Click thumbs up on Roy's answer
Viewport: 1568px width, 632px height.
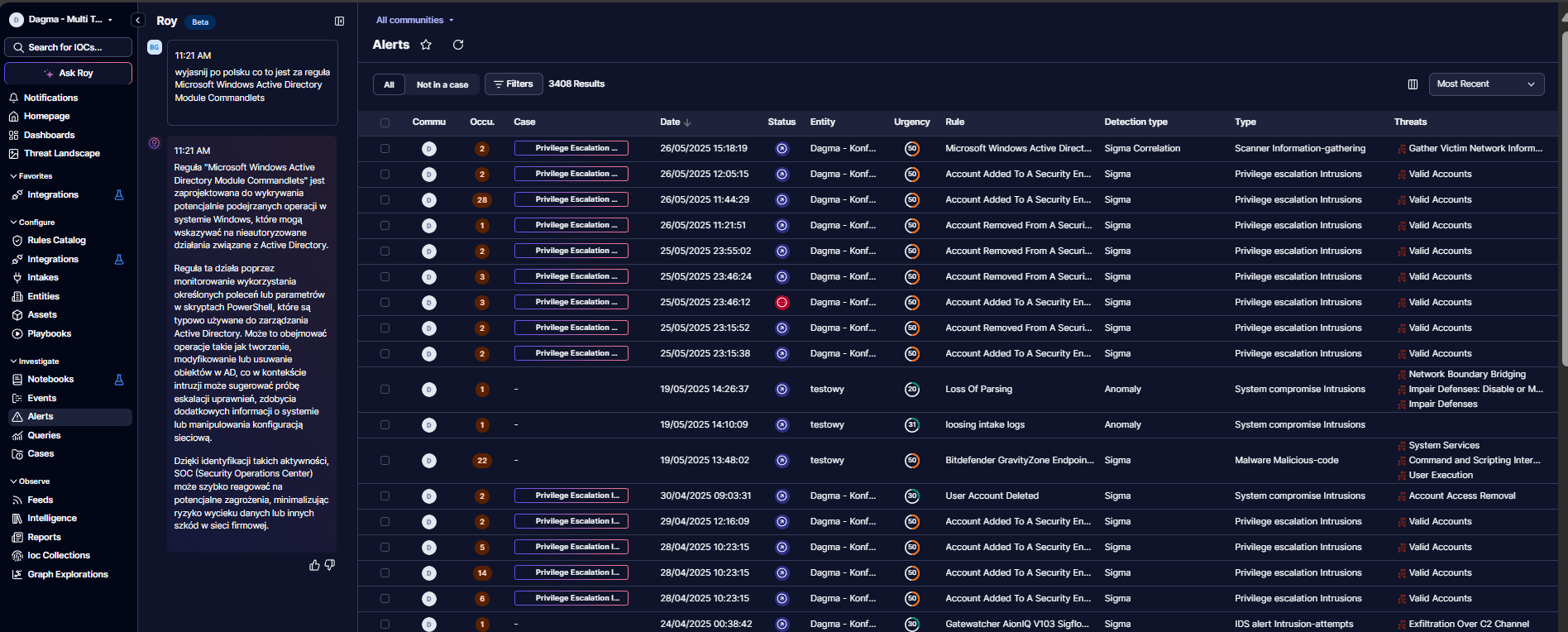314,565
